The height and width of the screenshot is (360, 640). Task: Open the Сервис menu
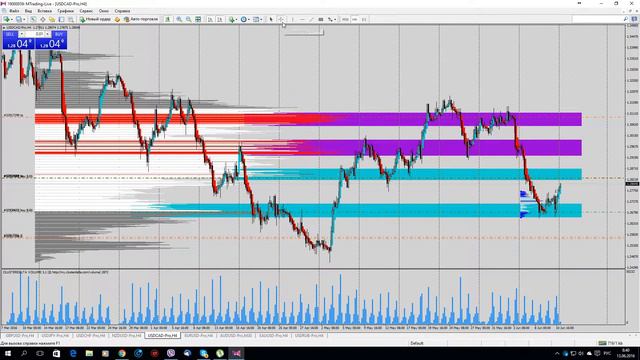[86, 11]
